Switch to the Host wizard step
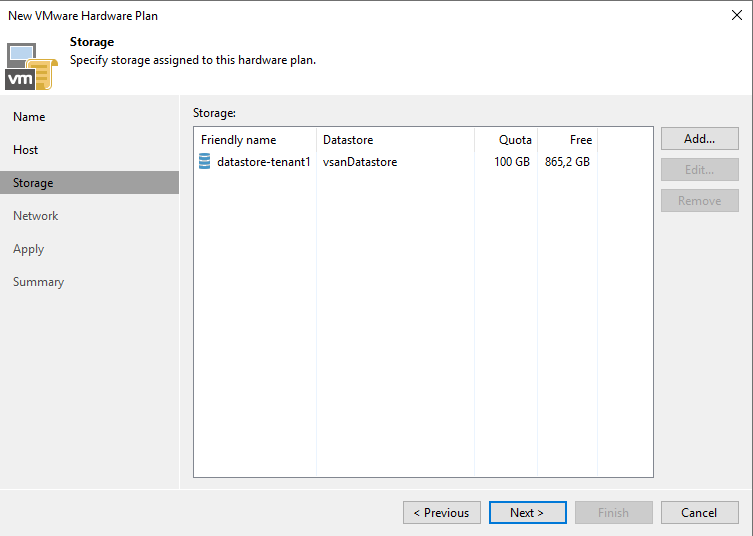Screen dimensions: 753x536 pos(25,150)
